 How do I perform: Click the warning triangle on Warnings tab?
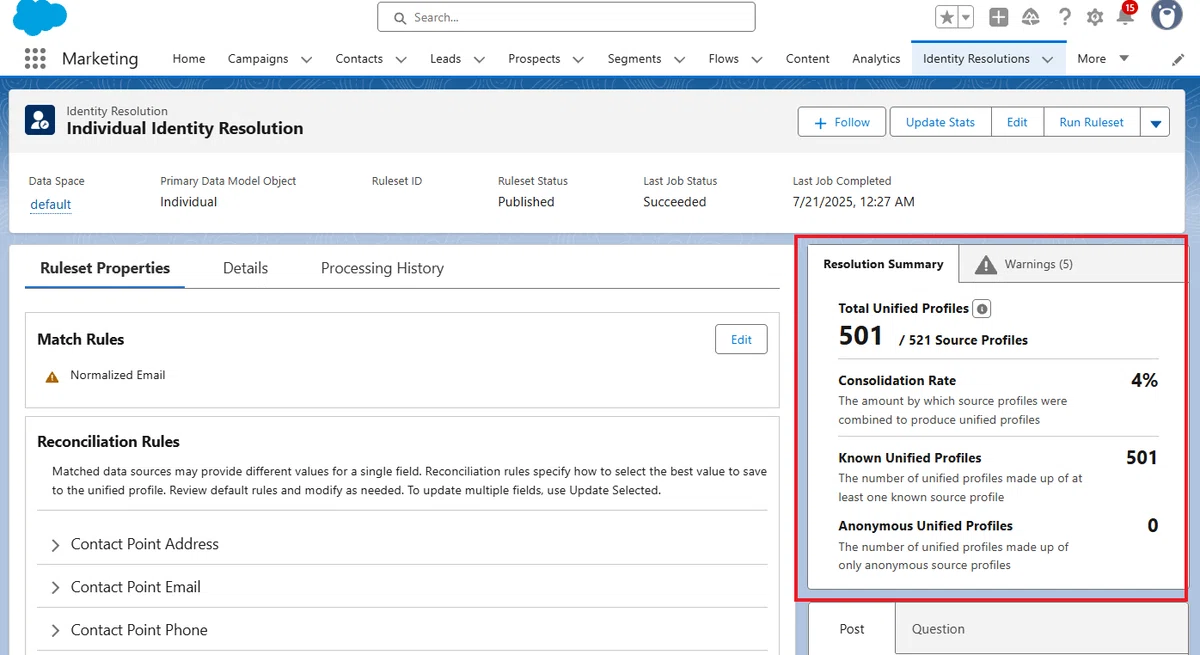pos(986,264)
